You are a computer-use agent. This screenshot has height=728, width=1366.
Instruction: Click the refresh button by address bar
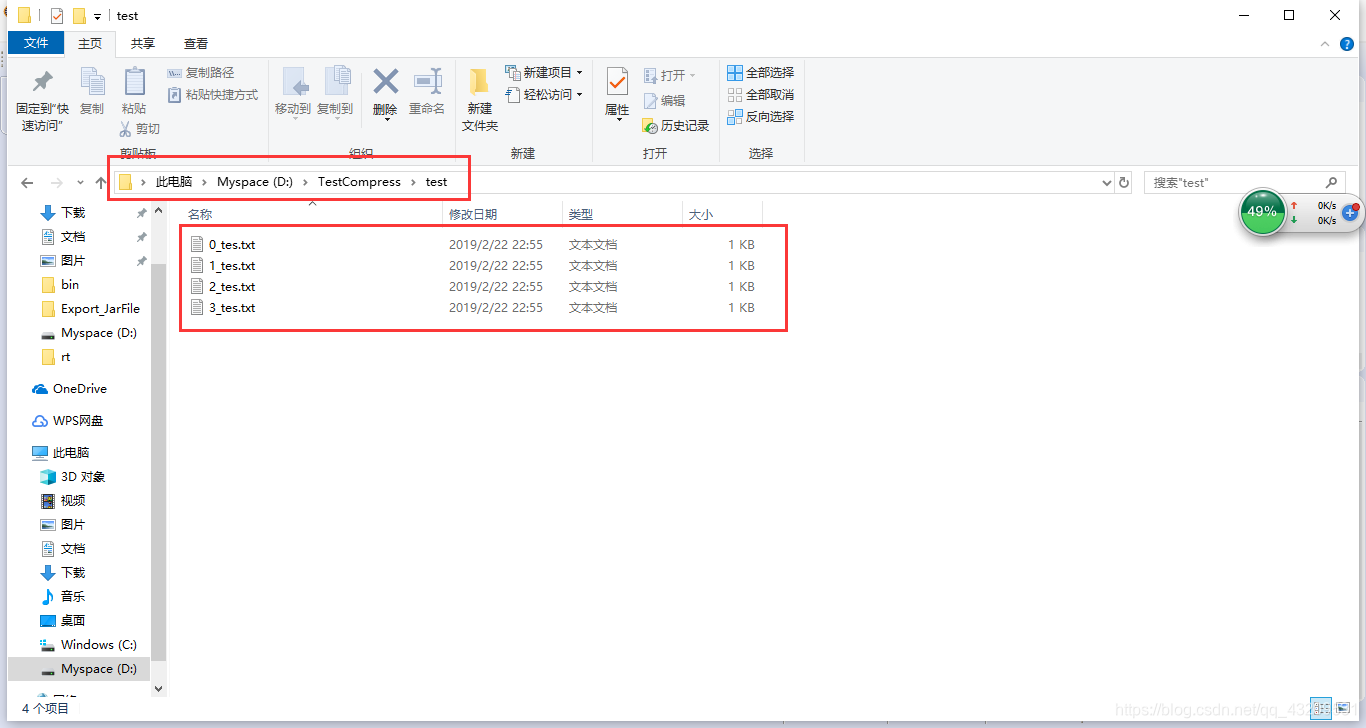point(1124,183)
